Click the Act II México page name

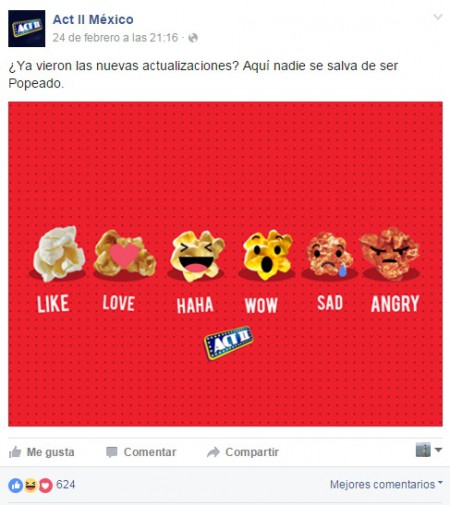[93, 20]
